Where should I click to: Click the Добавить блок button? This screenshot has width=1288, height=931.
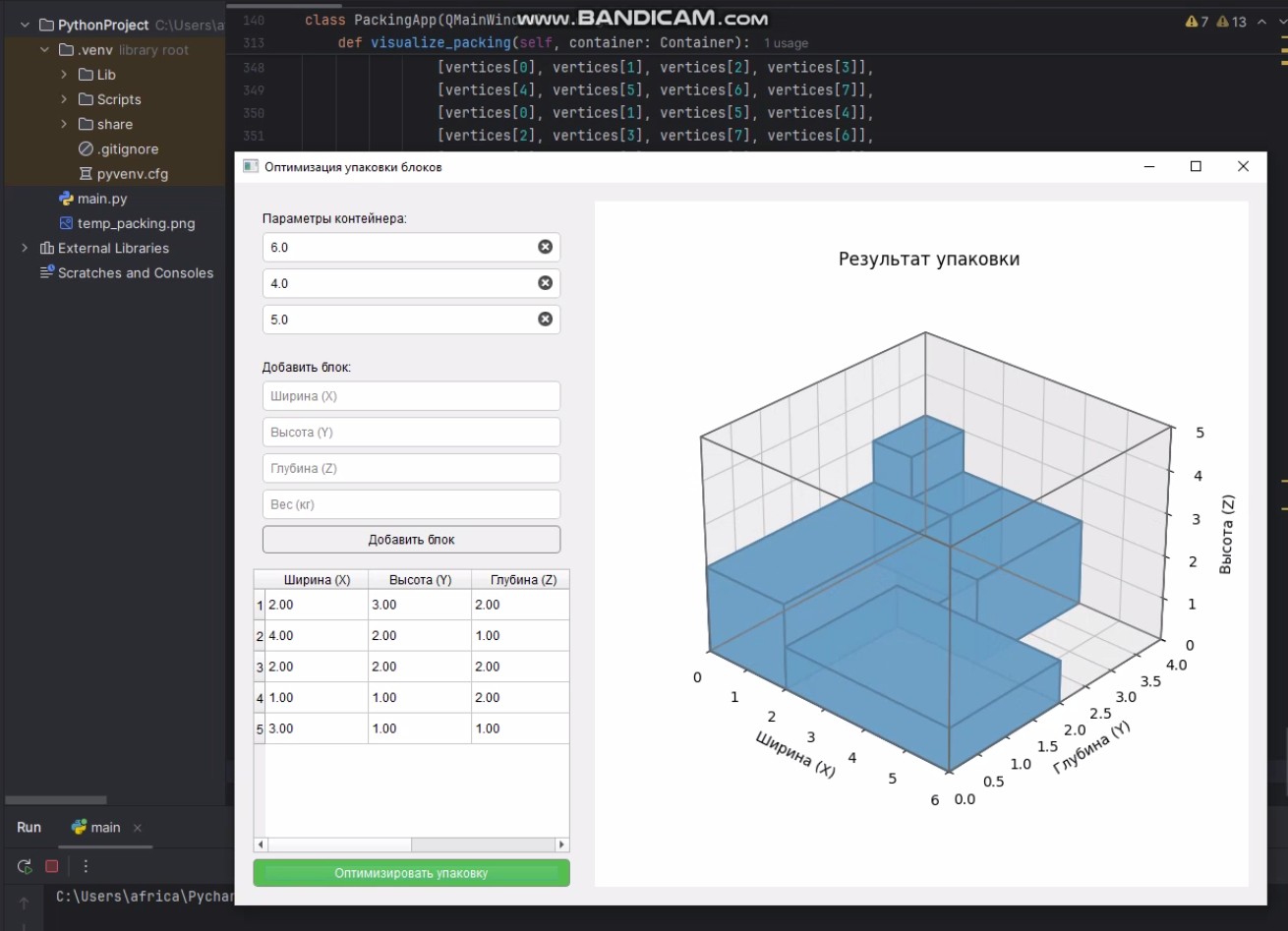tap(411, 540)
